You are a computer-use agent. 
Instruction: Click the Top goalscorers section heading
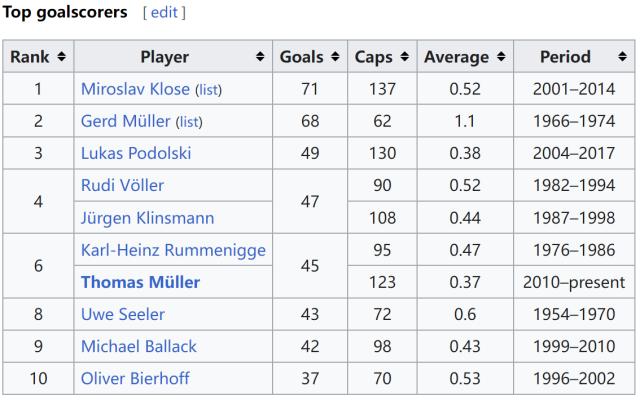[66, 13]
